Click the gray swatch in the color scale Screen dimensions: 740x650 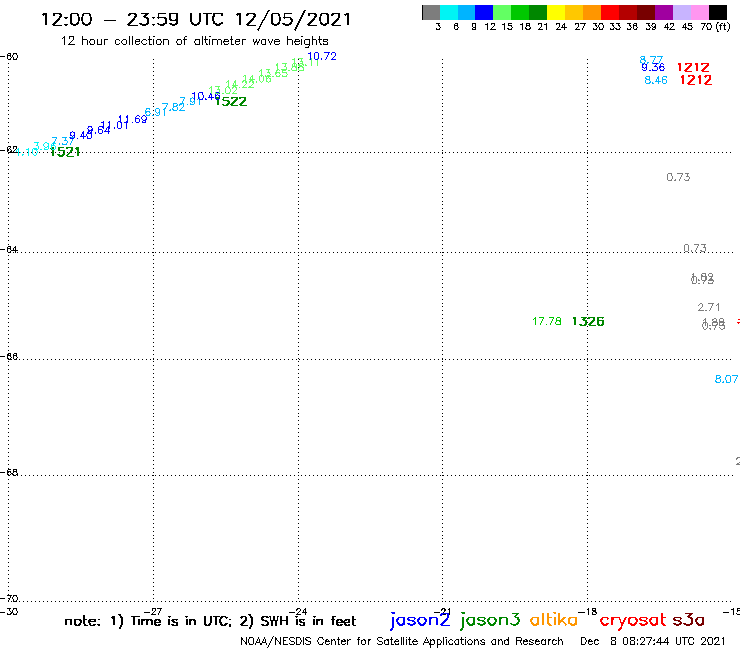click(x=431, y=12)
